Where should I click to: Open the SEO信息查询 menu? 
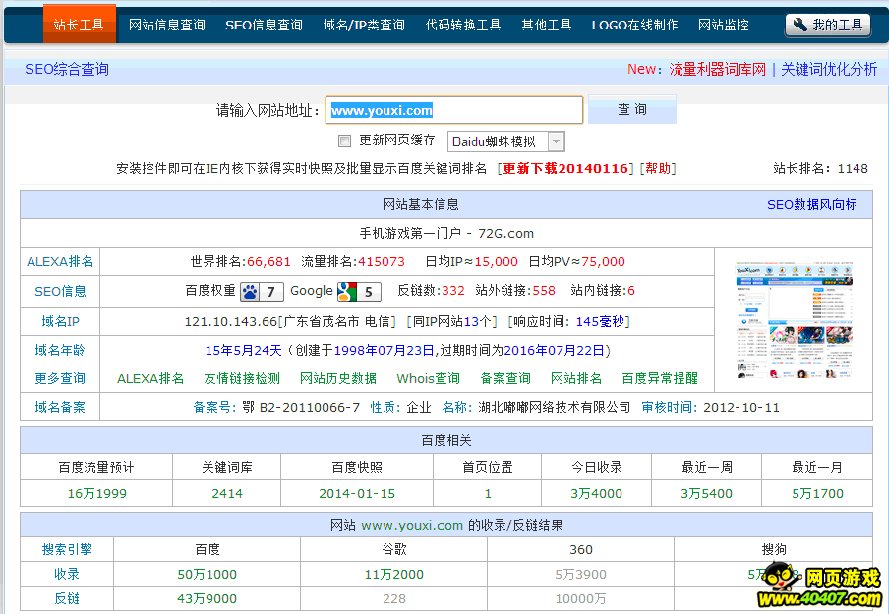pyautogui.click(x=264, y=25)
